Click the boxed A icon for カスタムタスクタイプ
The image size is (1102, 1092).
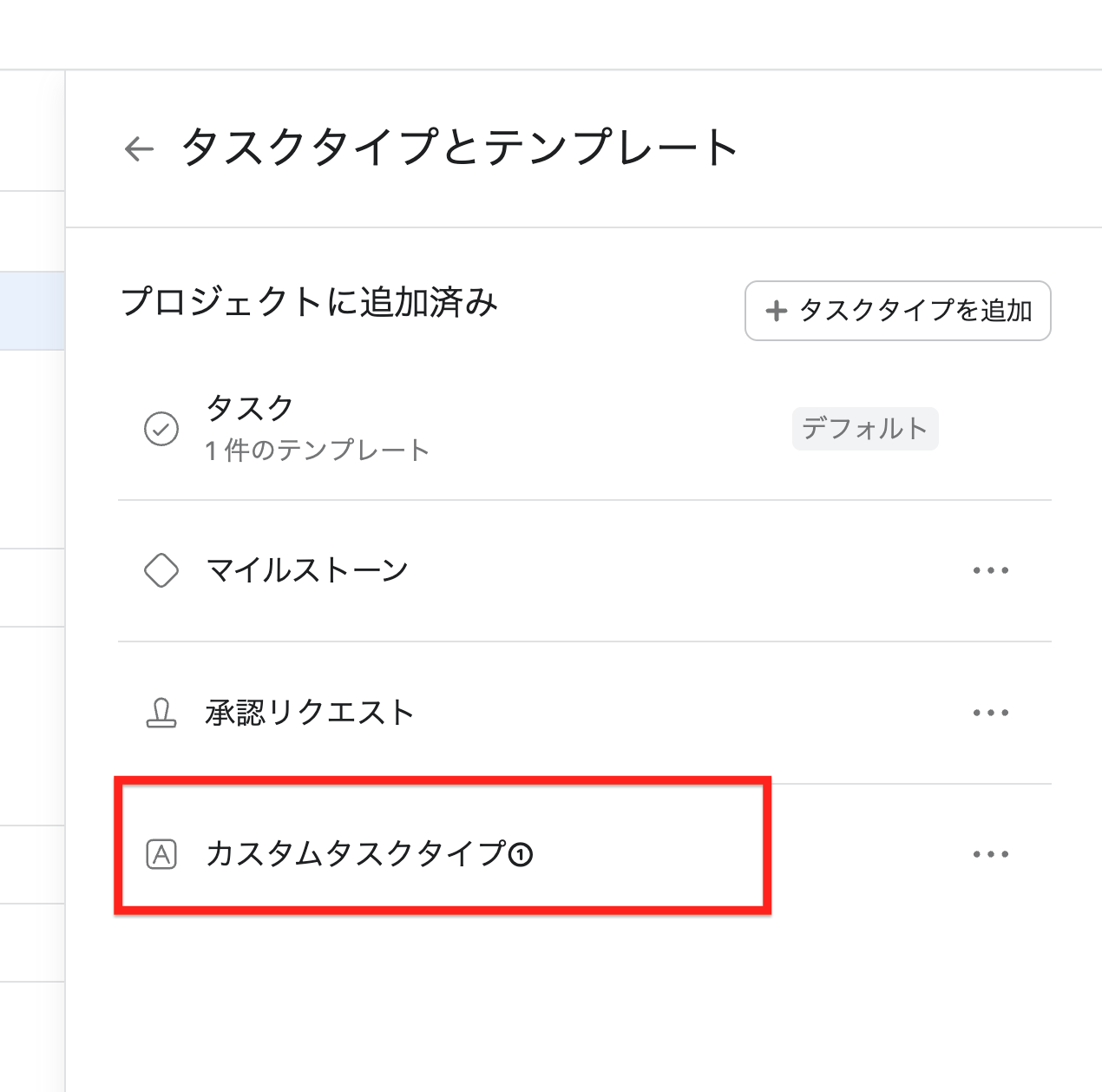161,854
